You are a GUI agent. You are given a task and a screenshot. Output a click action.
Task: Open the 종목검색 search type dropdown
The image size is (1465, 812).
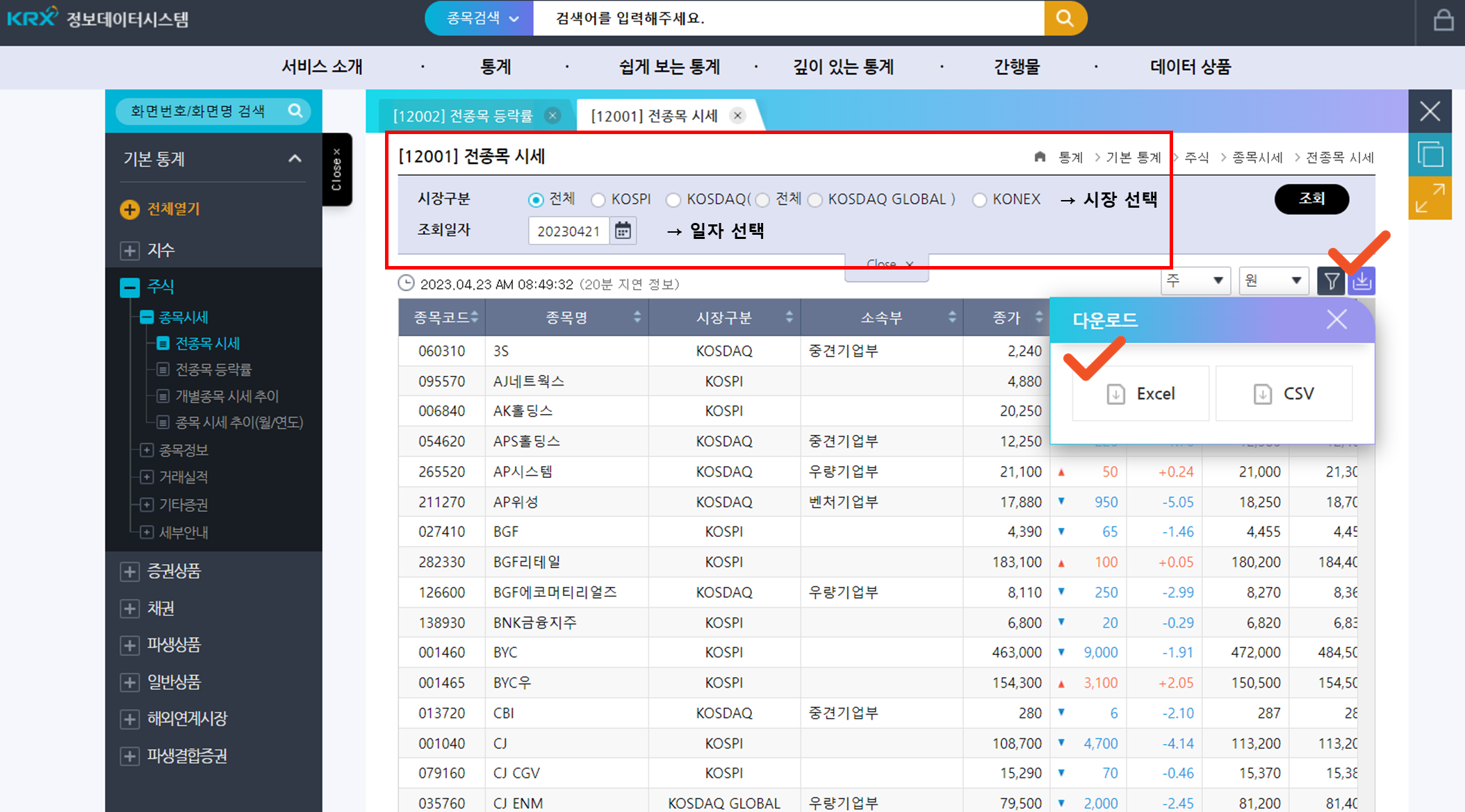[481, 18]
